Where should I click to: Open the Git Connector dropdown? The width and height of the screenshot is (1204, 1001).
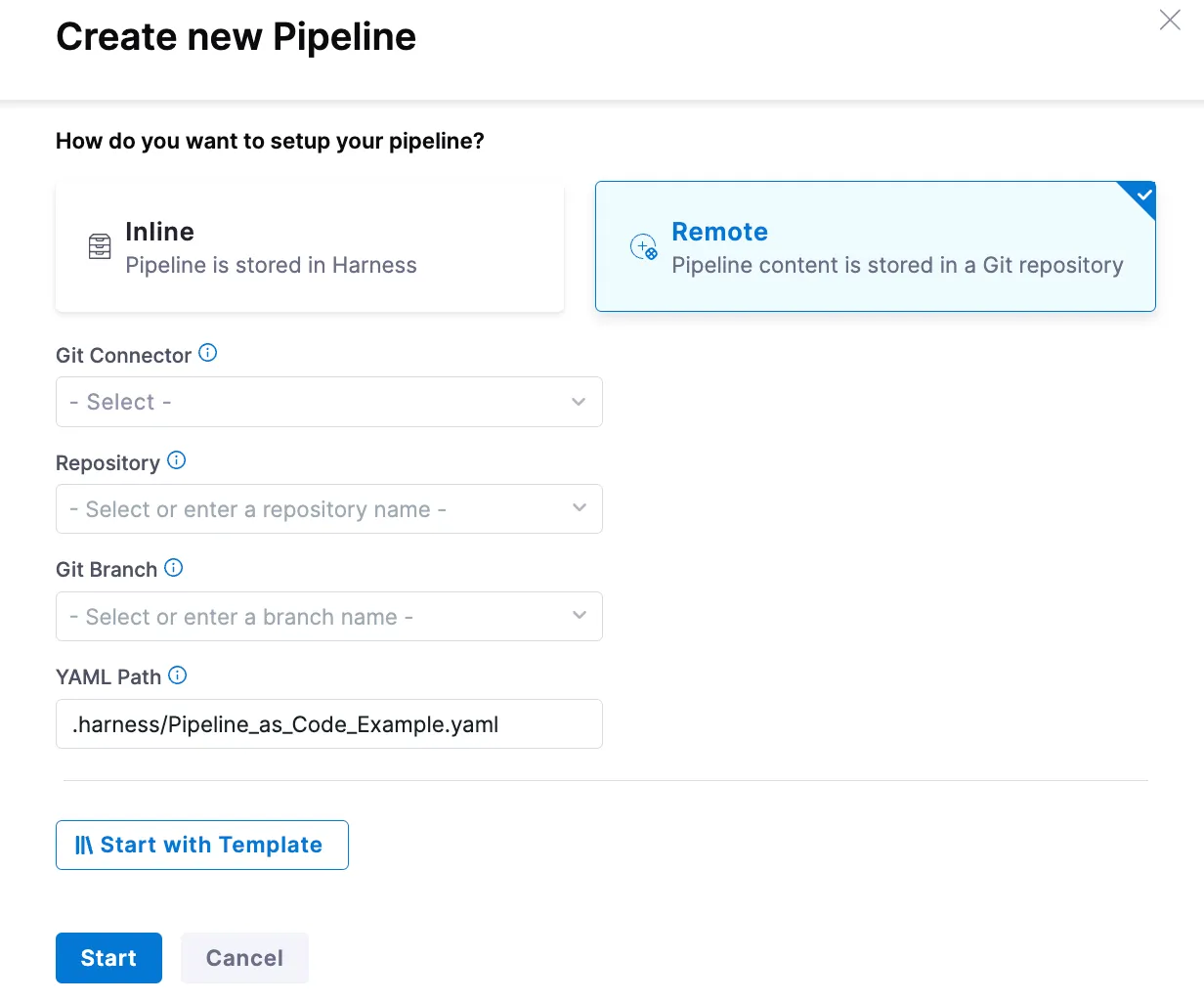pos(329,402)
